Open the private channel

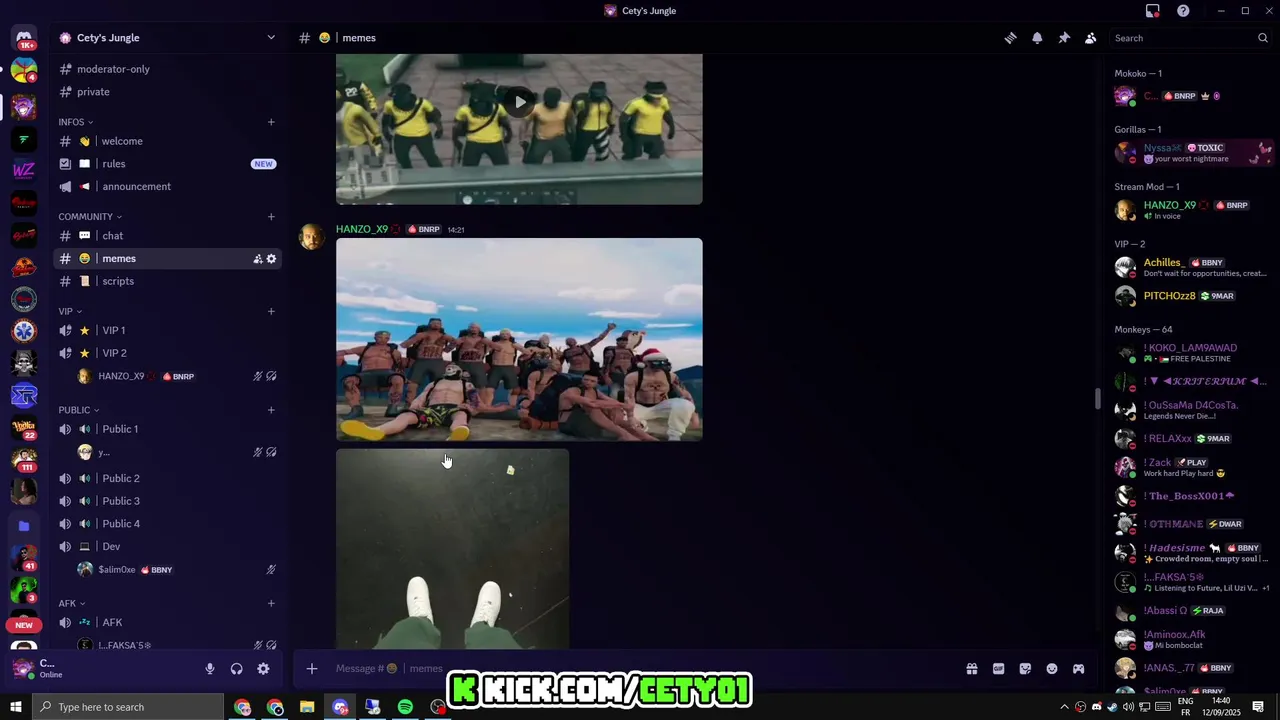pos(167,92)
